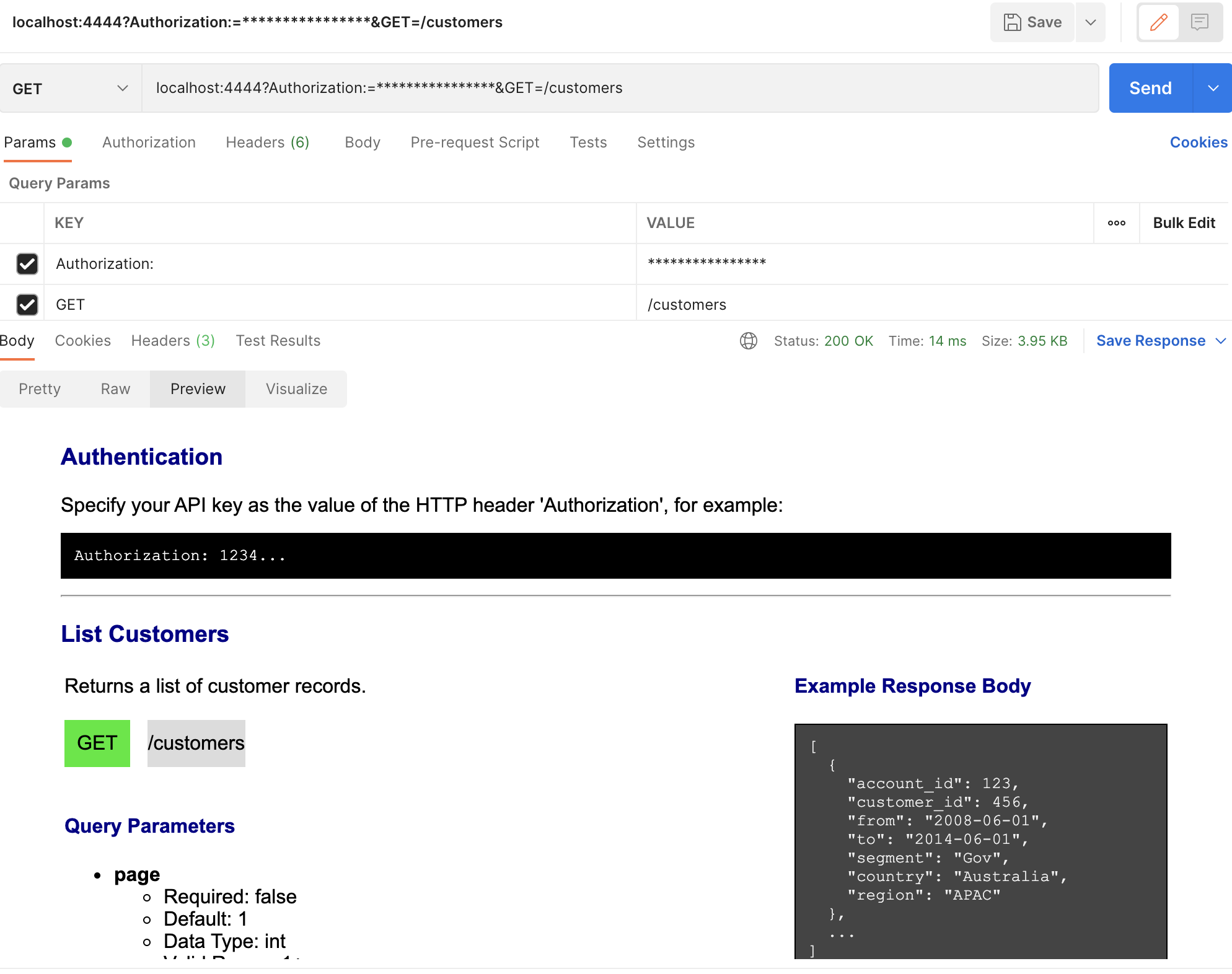Open the response Cookies tab
The image size is (1232, 974).
(82, 341)
